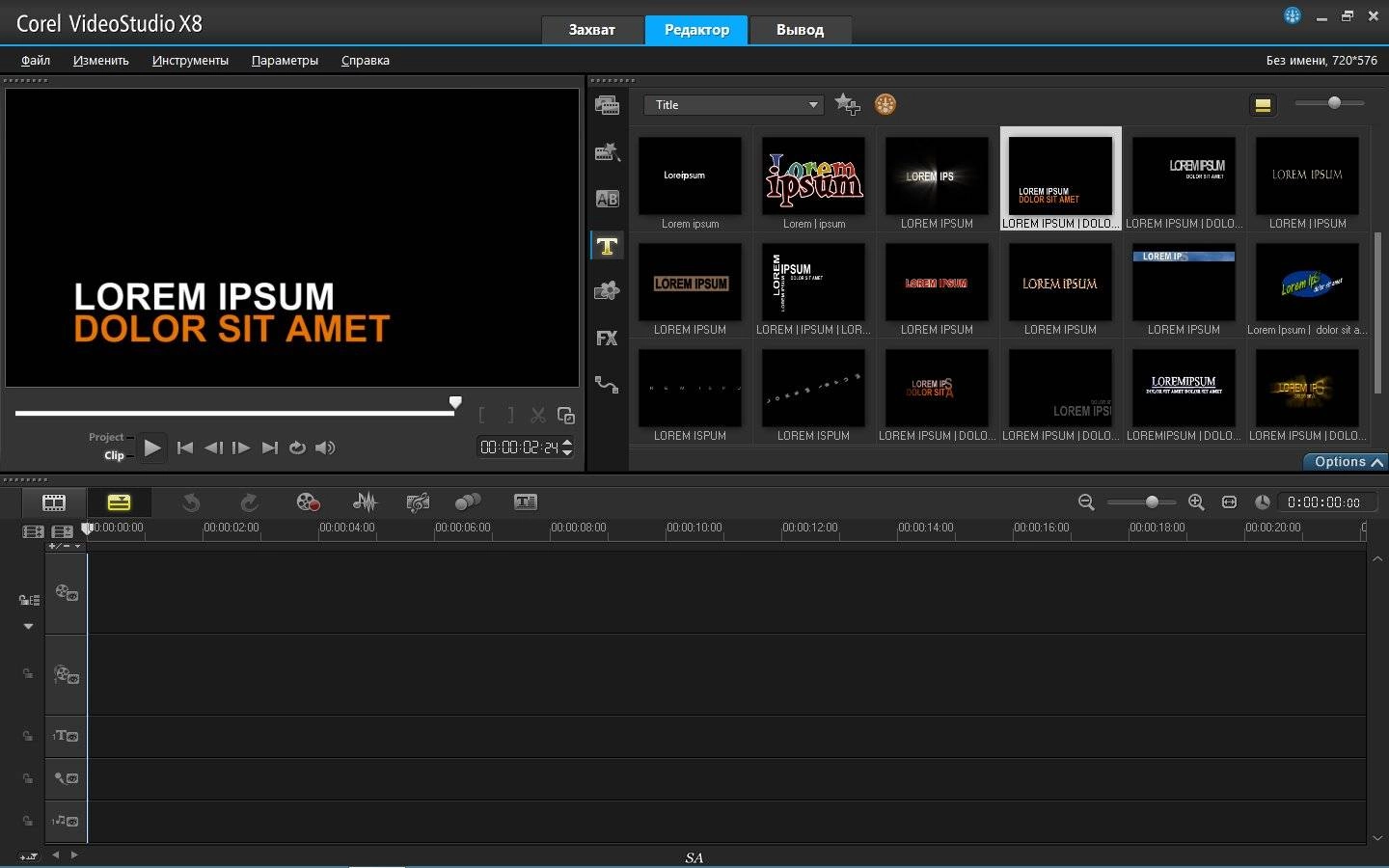
Task: Open the add/remove chapter point dropdown
Action: point(66,546)
